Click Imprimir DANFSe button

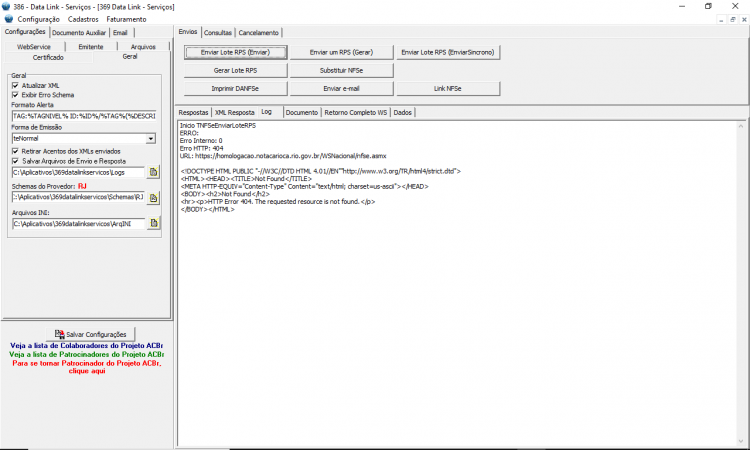[x=235, y=89]
